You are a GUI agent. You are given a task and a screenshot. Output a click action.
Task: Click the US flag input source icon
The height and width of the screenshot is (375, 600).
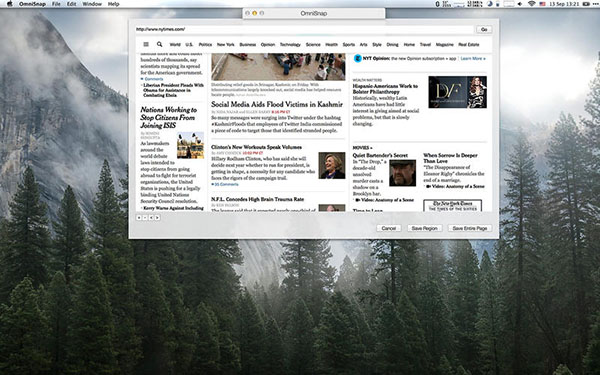[543, 4]
